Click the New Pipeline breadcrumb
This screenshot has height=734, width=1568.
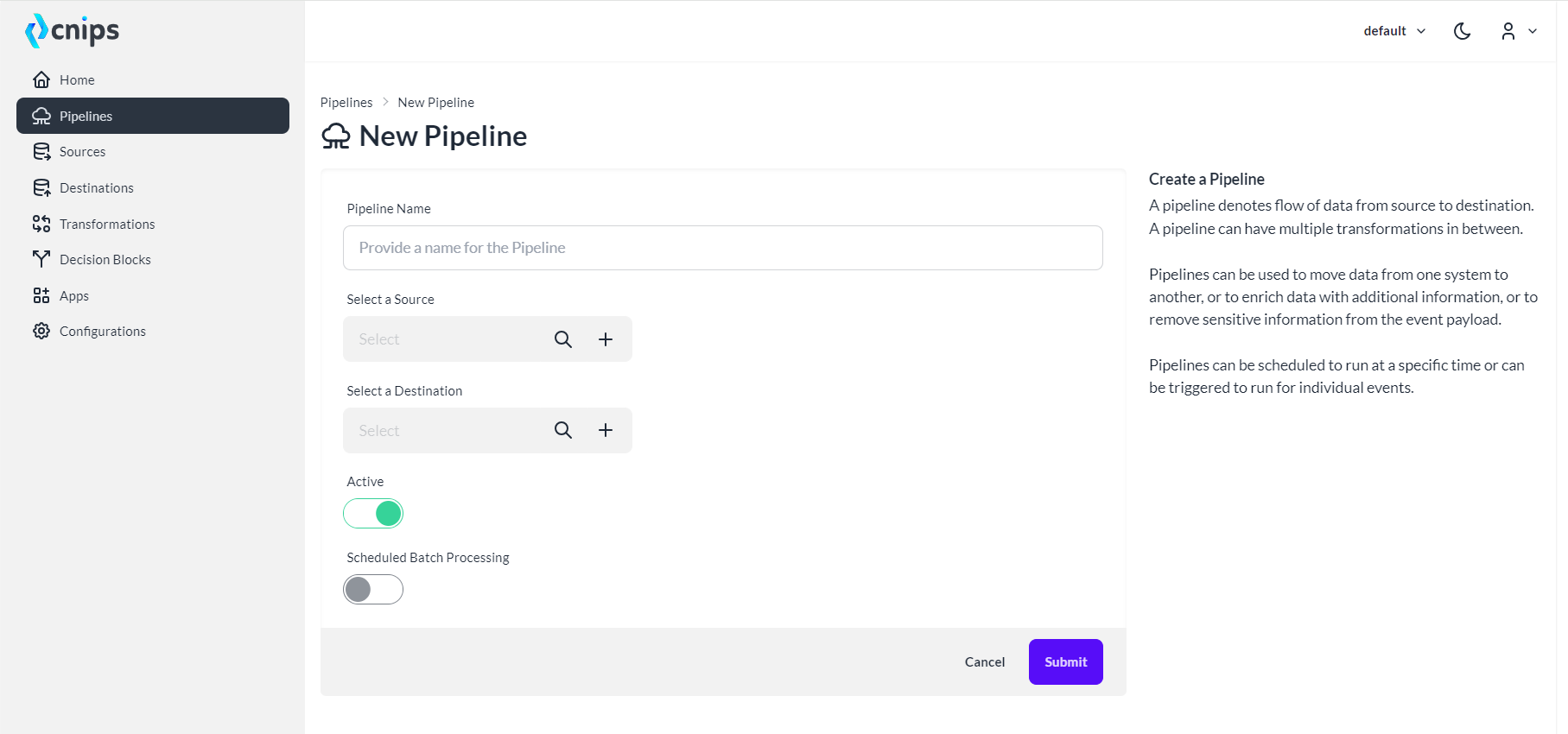click(x=435, y=102)
